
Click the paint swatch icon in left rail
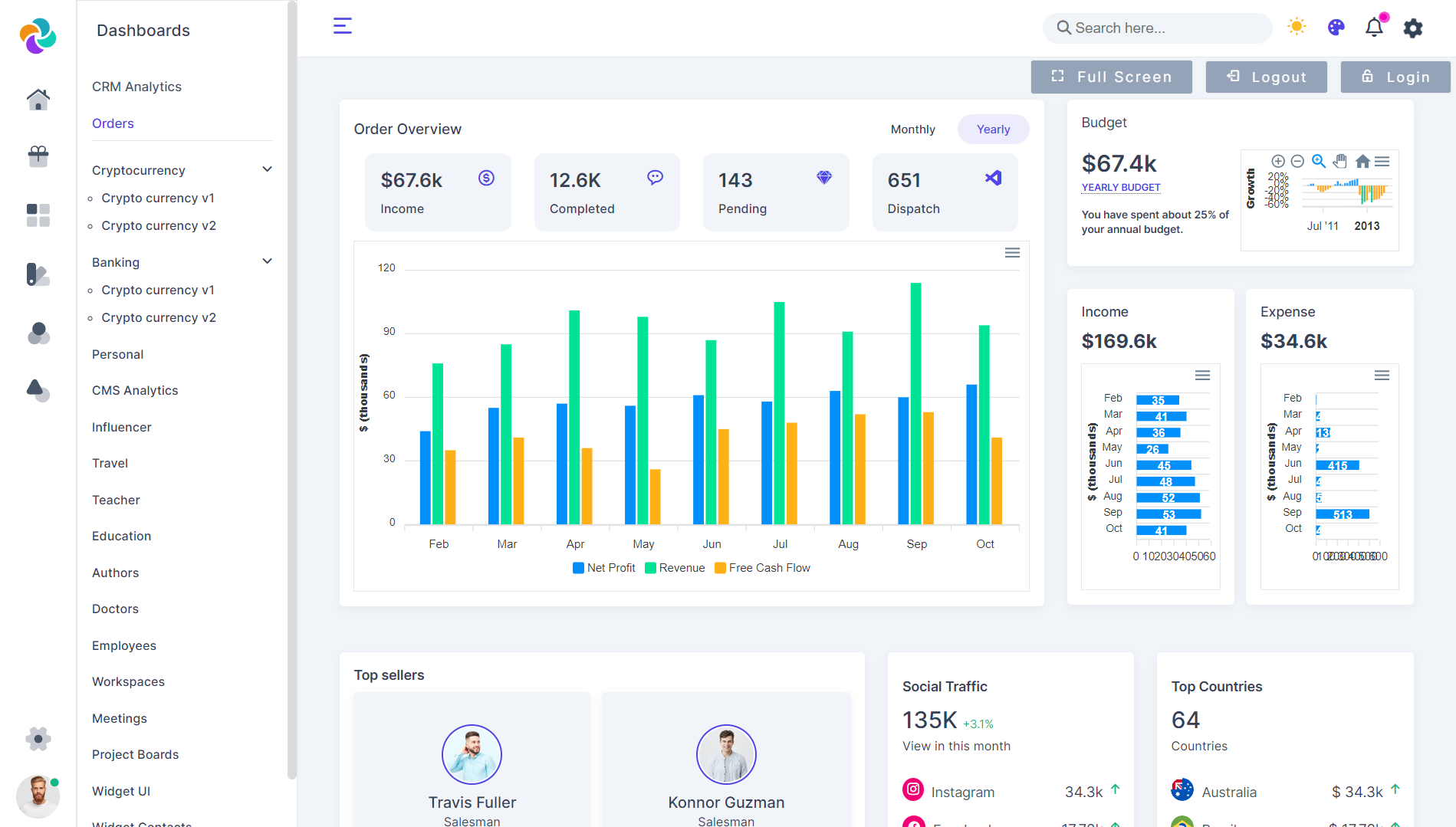point(38,274)
